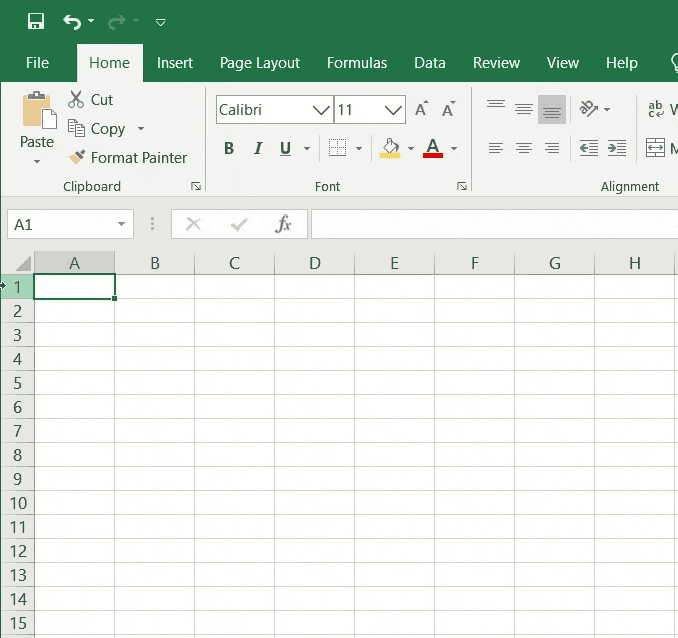The height and width of the screenshot is (638, 678).
Task: Select the Cut scissors icon
Action: (x=76, y=99)
